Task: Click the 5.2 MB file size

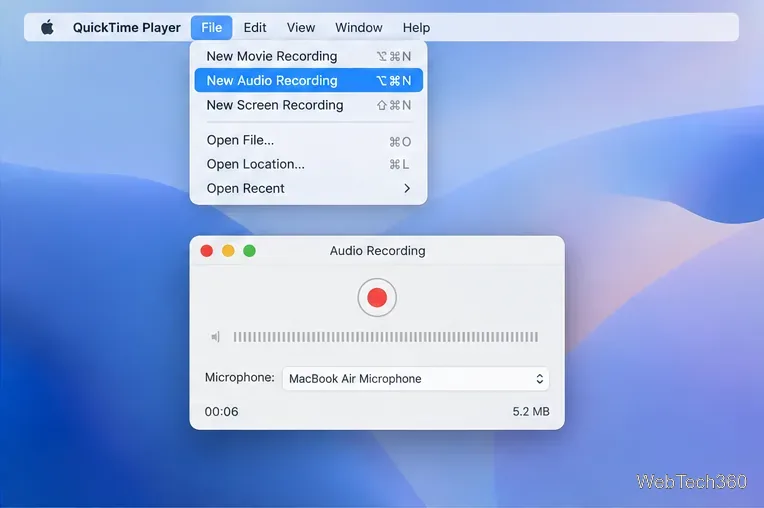Action: point(531,412)
